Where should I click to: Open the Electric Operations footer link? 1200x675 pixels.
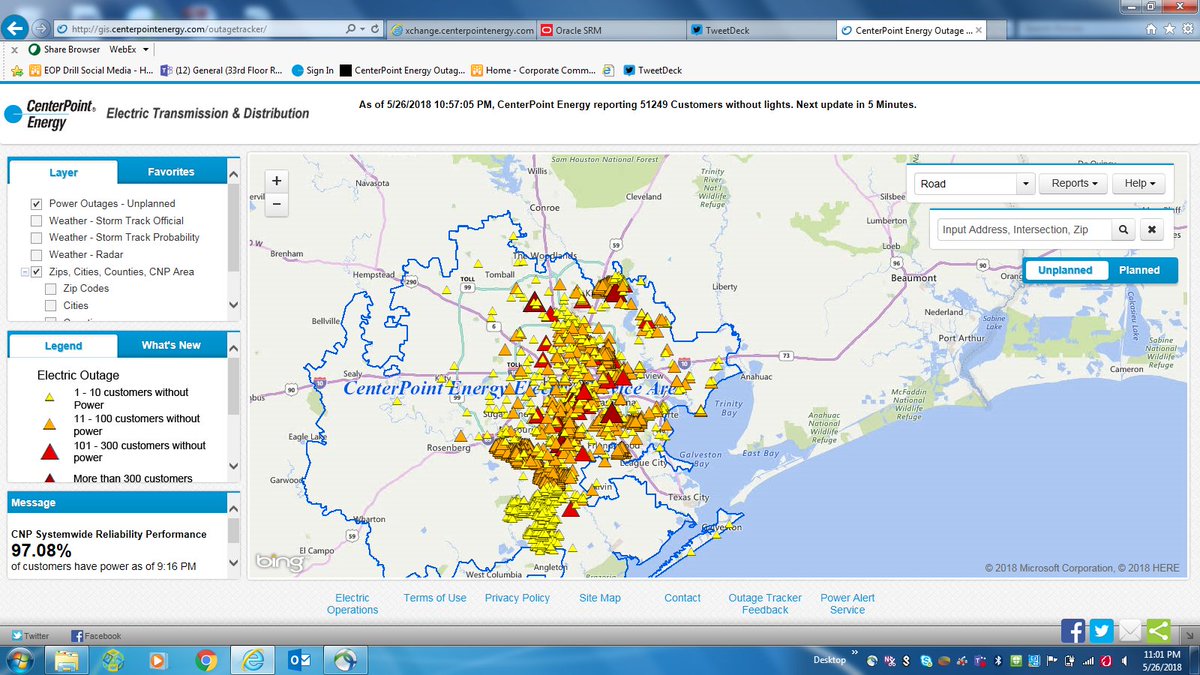click(x=352, y=604)
